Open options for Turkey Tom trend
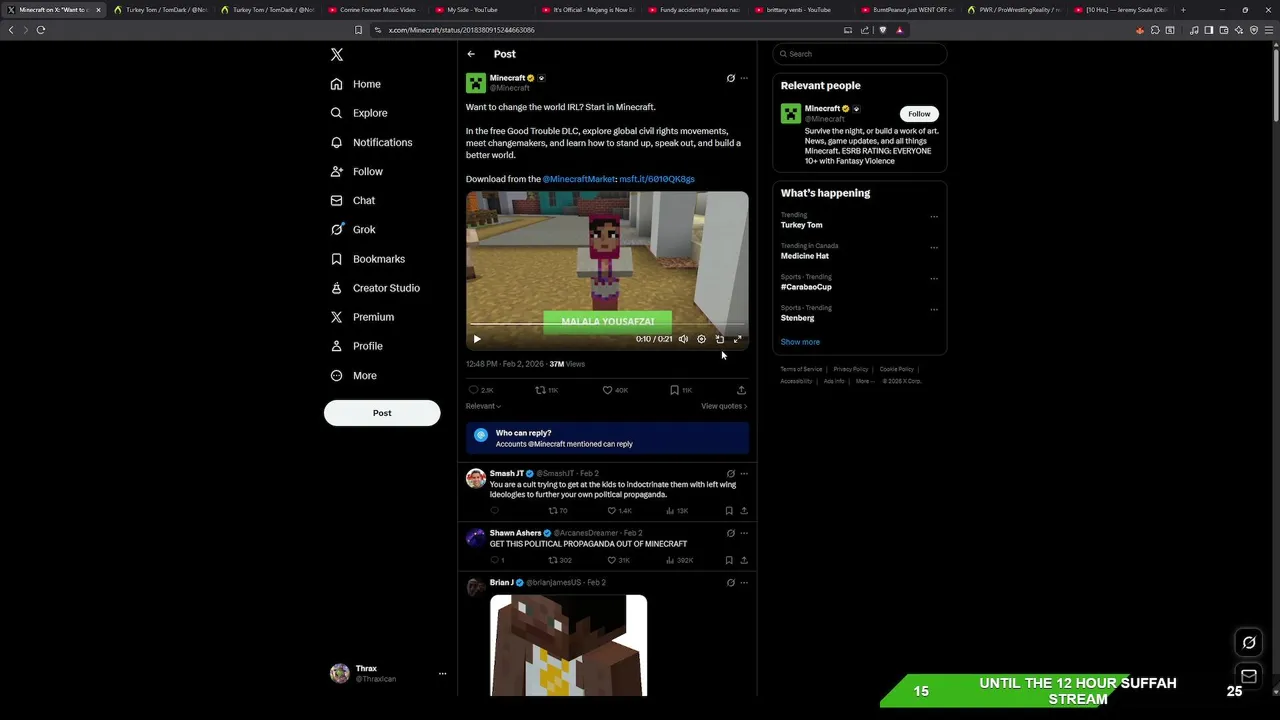The height and width of the screenshot is (720, 1280). 934,216
